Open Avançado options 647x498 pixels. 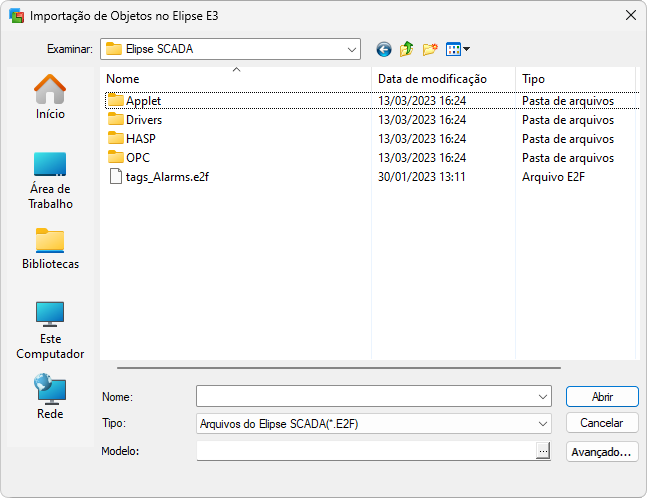(602, 452)
